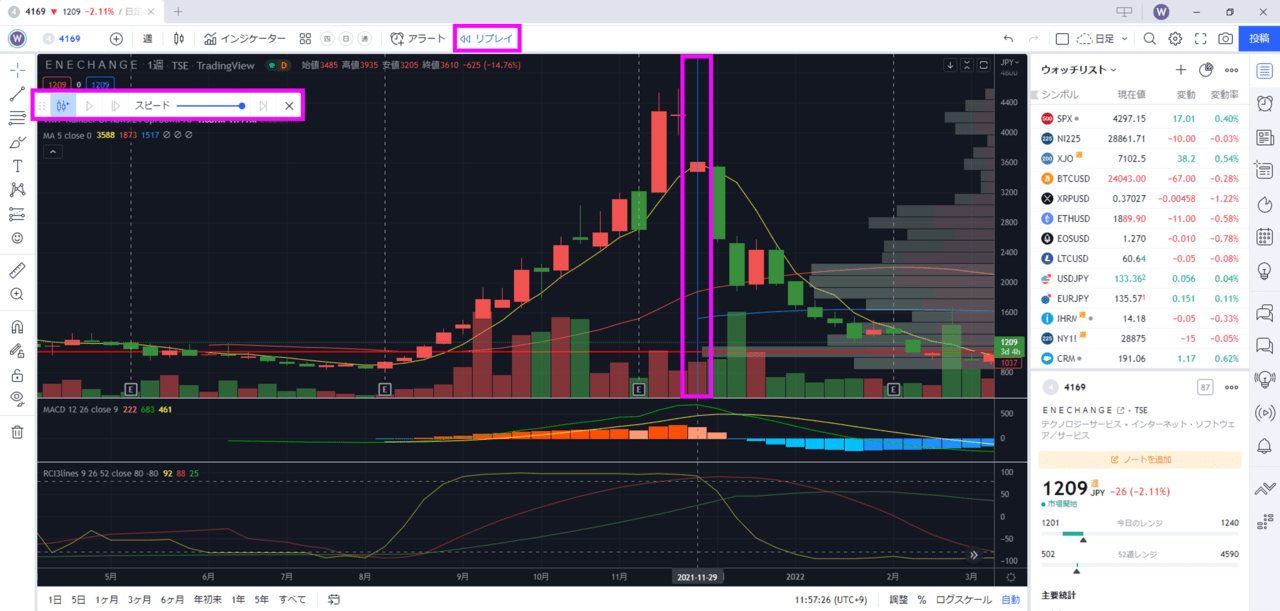Viewport: 1280px width, 611px height.
Task: Open the alerts alarm clock sidebar icon
Action: pyautogui.click(x=1265, y=103)
